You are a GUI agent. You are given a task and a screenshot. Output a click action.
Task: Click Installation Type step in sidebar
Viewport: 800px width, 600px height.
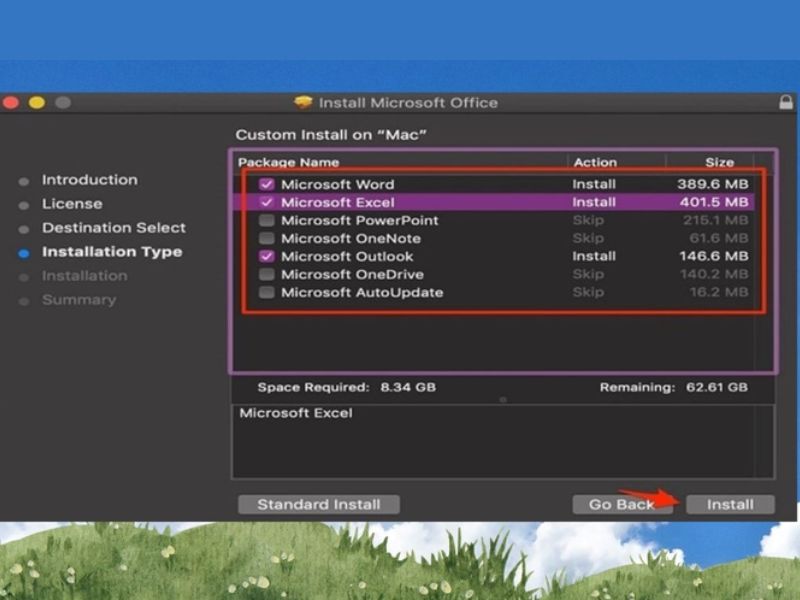112,252
